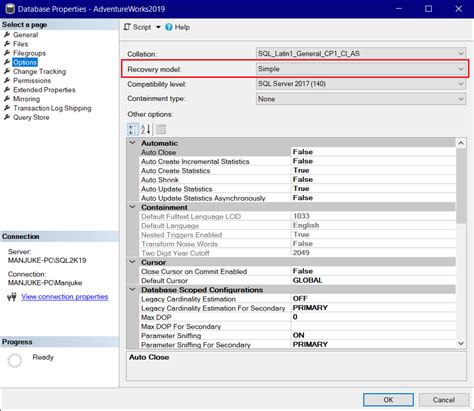Select Close Cursor on Commit Enabled row
474x411 pixels.
(x=297, y=271)
